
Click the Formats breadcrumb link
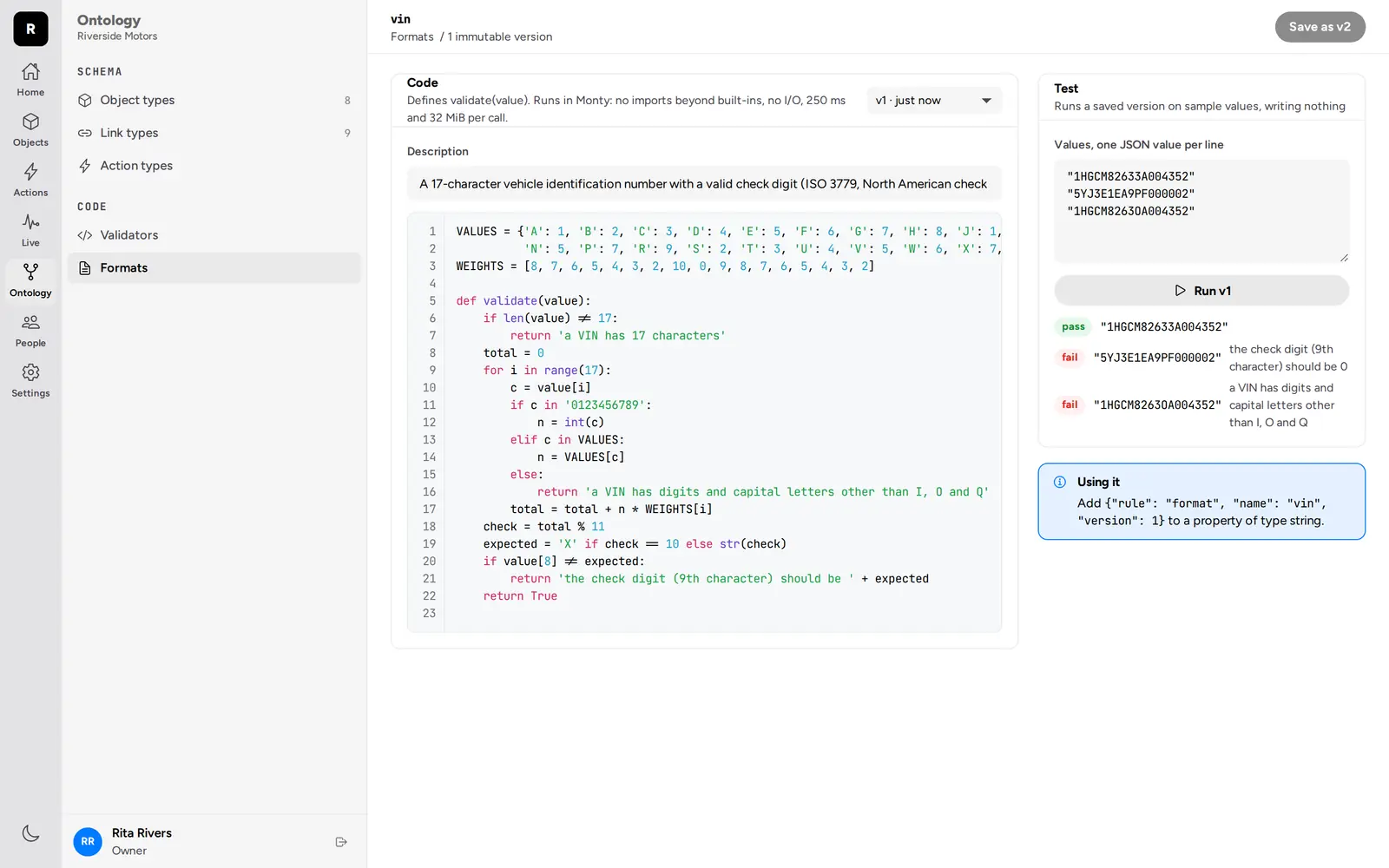pyautogui.click(x=411, y=36)
